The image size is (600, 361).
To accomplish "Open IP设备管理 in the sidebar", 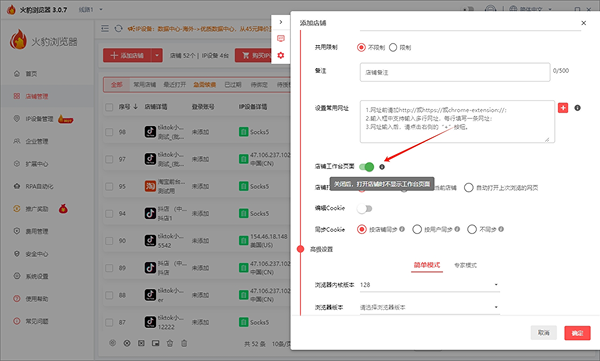I will [x=39, y=119].
